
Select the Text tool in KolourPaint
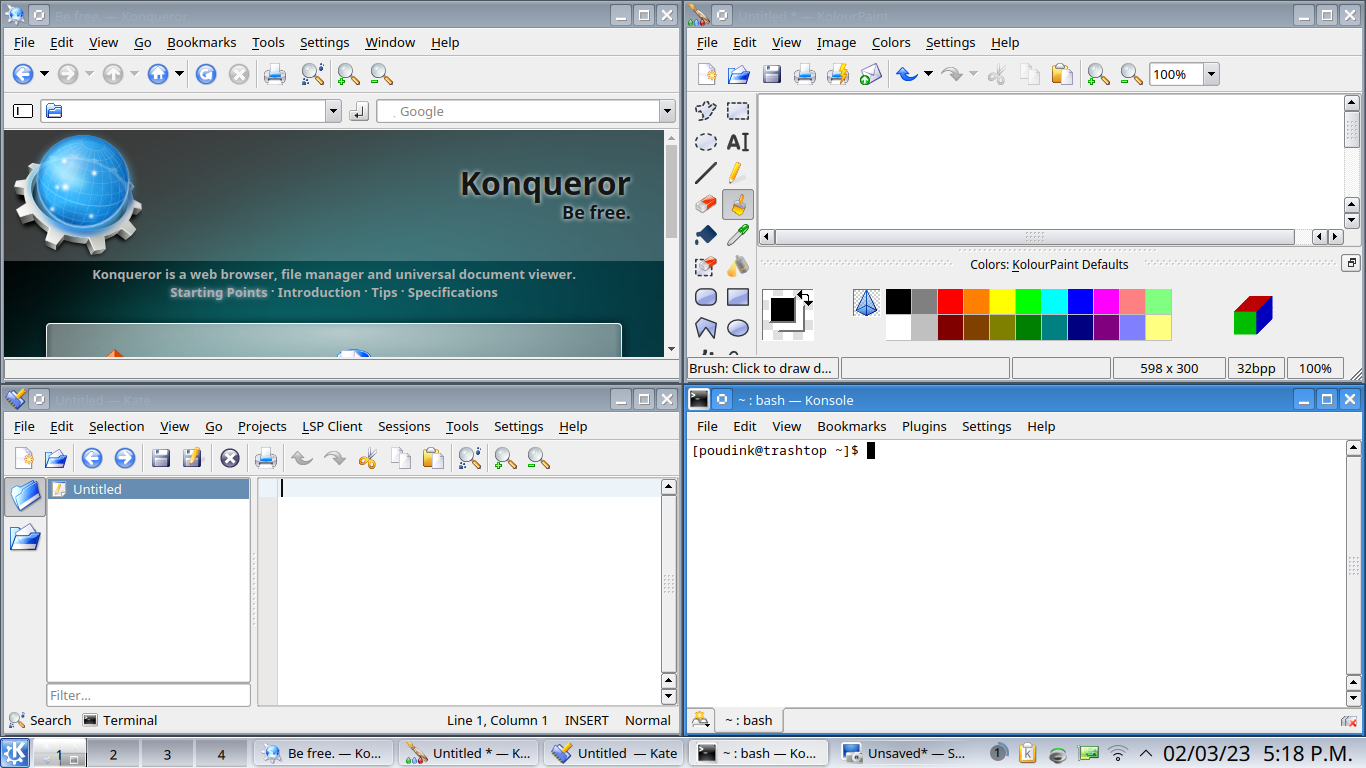738,142
